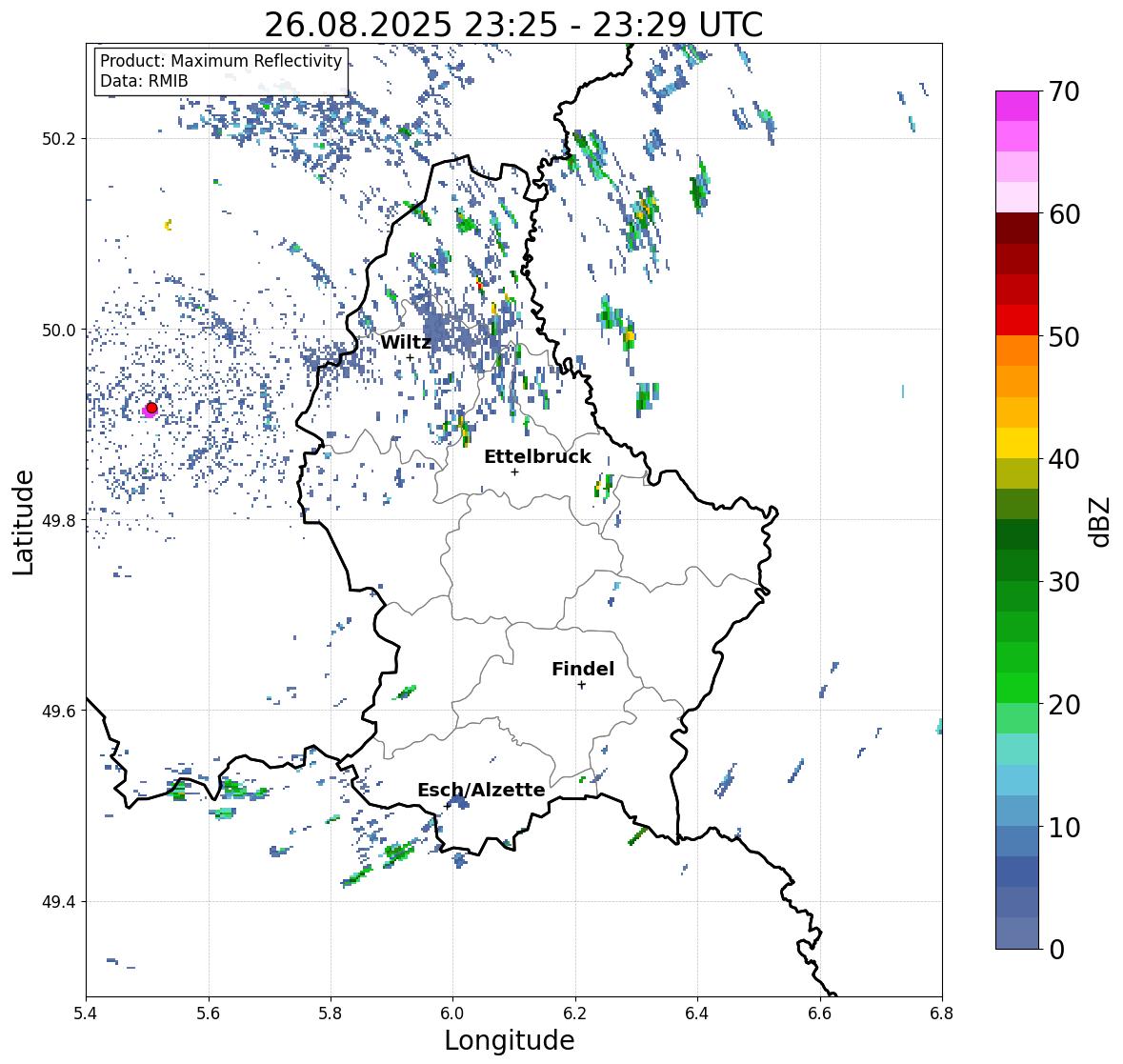This screenshot has width=1123, height=1064.
Task: Click the 49.6 latitude tick label
Action: click(59, 711)
